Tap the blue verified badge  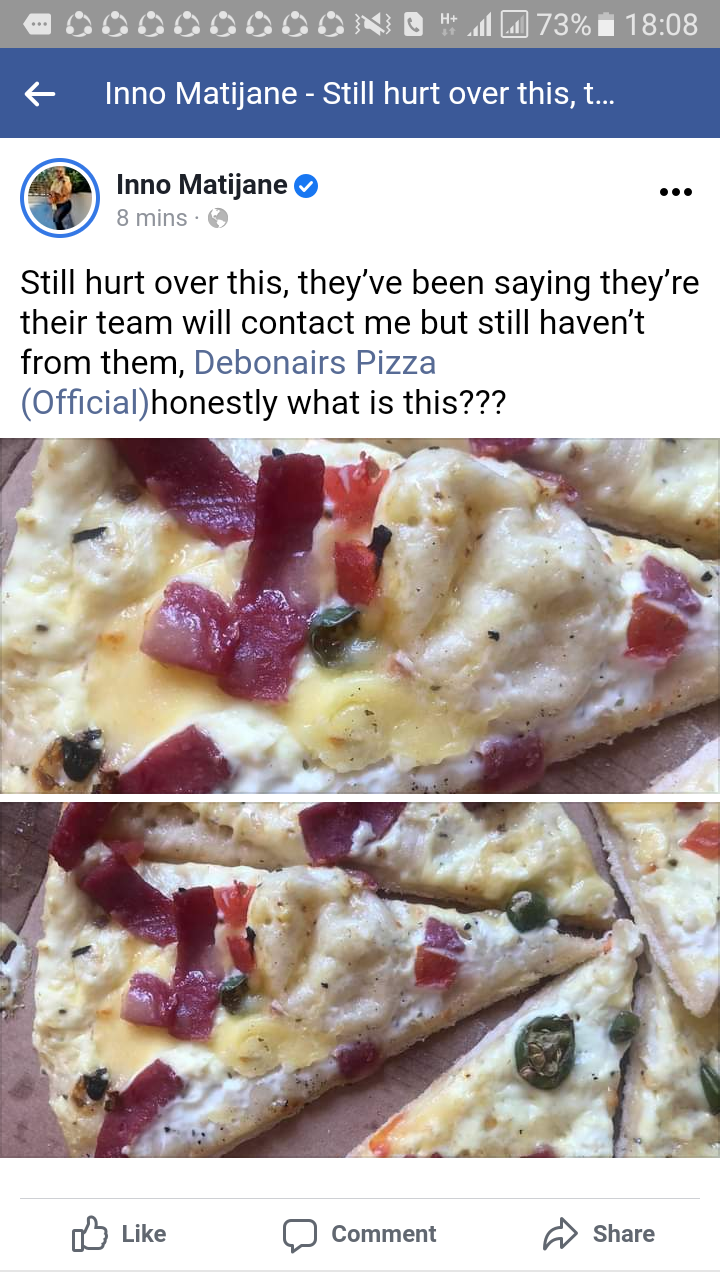coord(307,185)
